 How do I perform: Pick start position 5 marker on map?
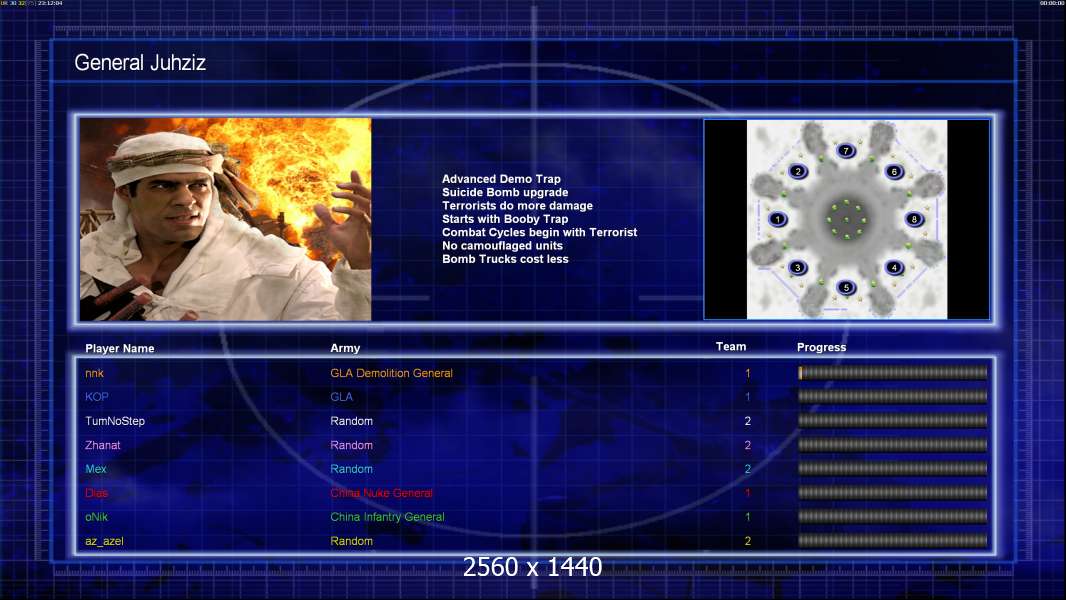coord(846,288)
